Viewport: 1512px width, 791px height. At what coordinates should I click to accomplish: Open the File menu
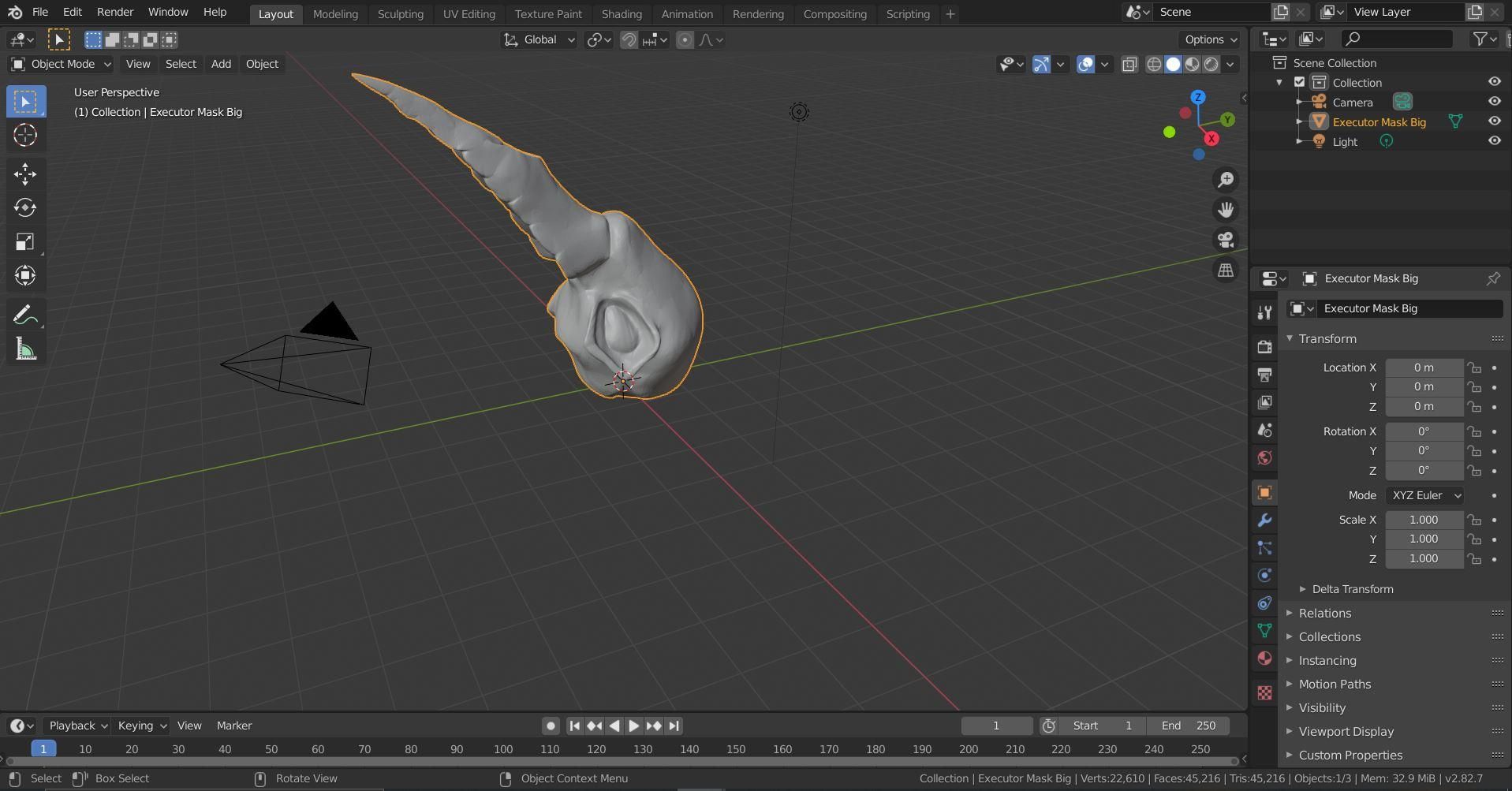39,13
